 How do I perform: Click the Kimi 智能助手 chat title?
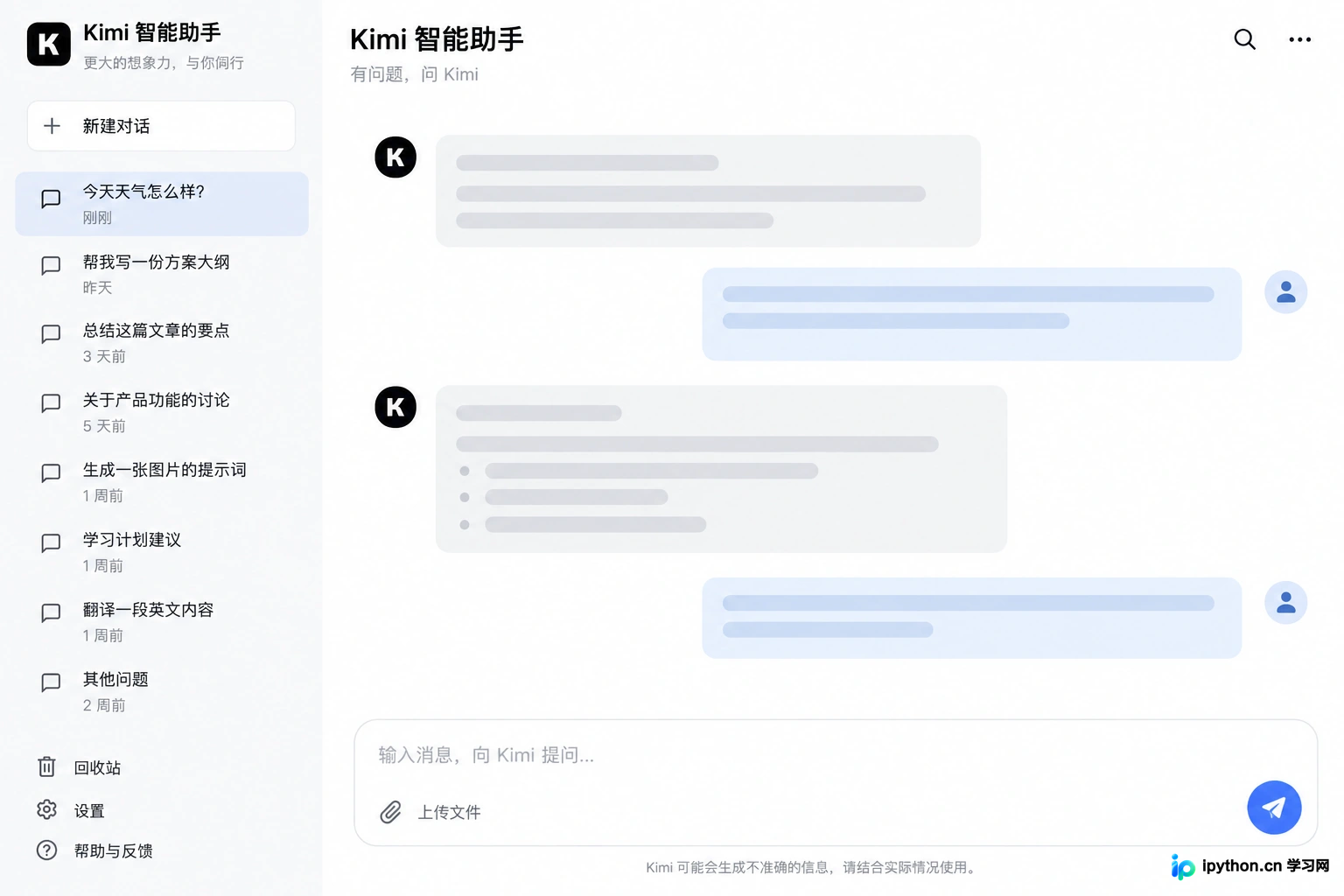(x=437, y=39)
